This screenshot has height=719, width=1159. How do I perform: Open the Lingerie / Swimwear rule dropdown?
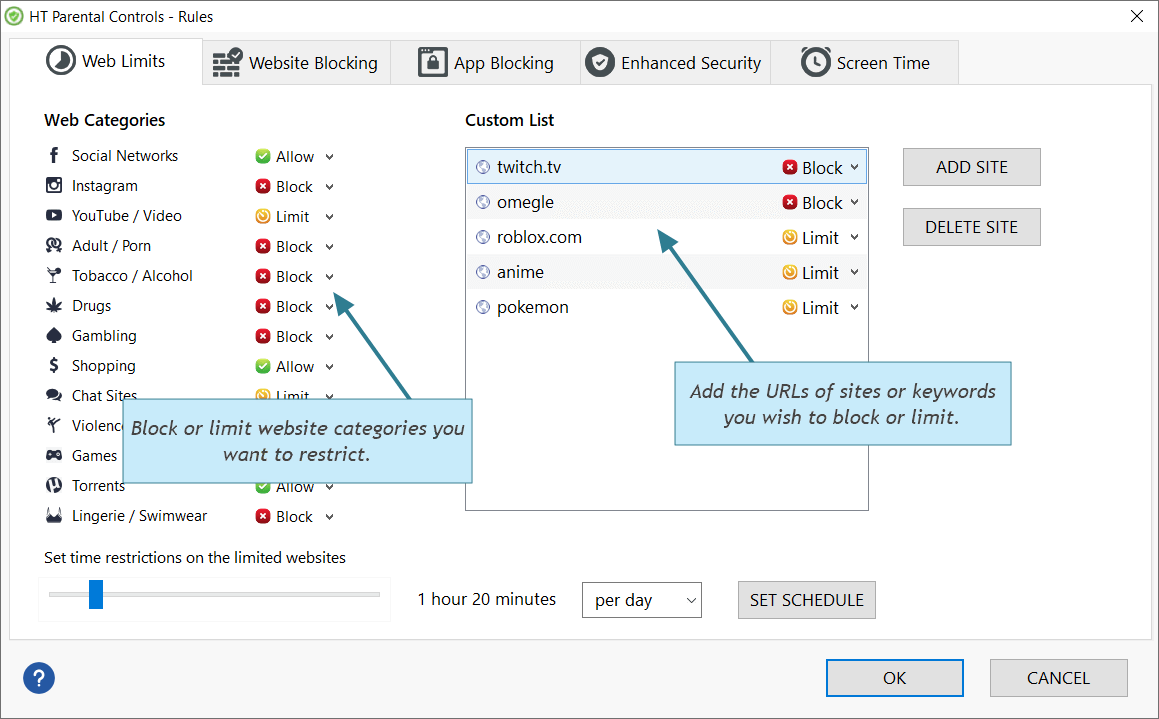tap(330, 517)
